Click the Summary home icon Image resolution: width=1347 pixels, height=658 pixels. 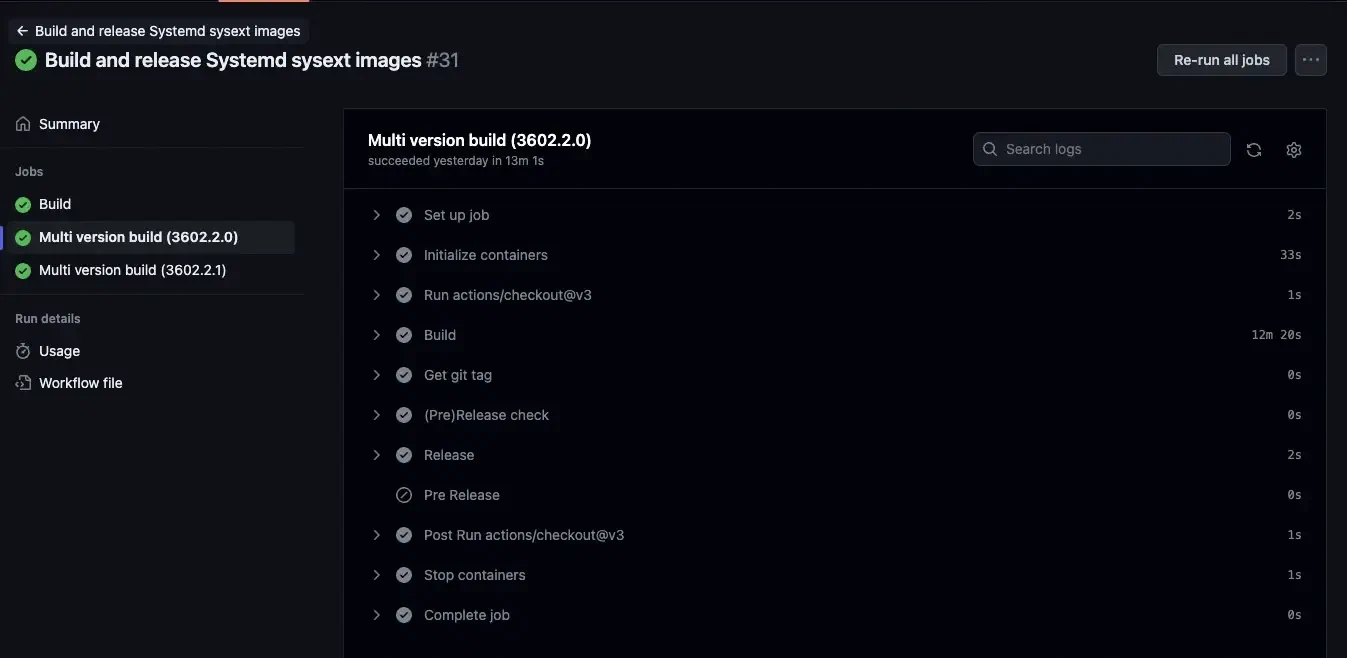(22, 123)
